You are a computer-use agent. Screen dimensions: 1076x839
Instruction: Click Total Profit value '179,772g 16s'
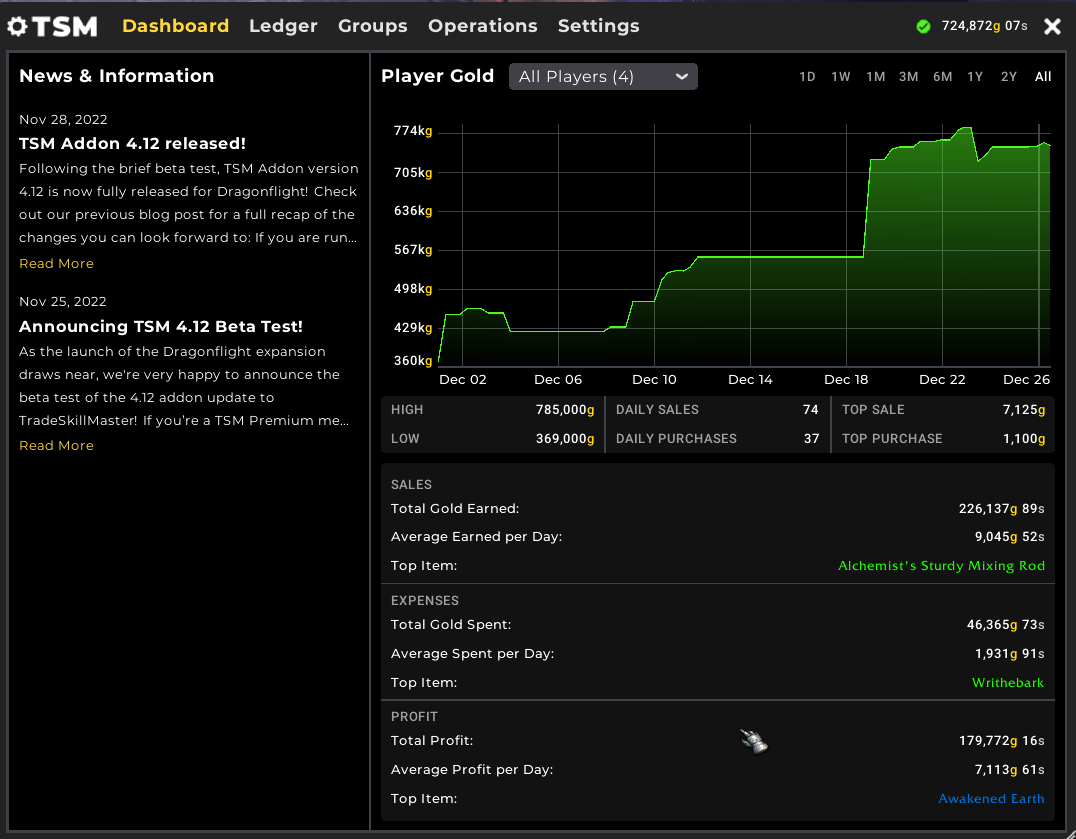(x=1001, y=741)
